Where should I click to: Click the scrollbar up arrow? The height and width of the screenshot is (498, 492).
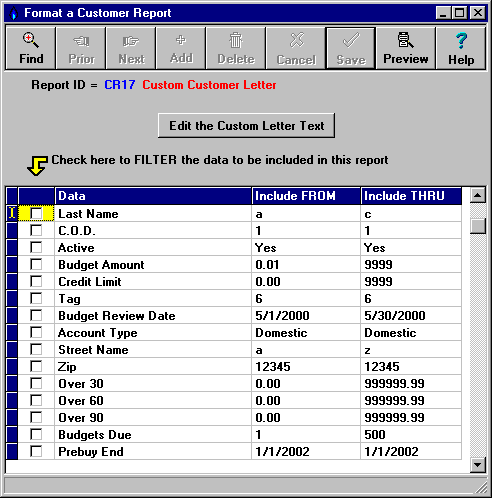[478, 195]
